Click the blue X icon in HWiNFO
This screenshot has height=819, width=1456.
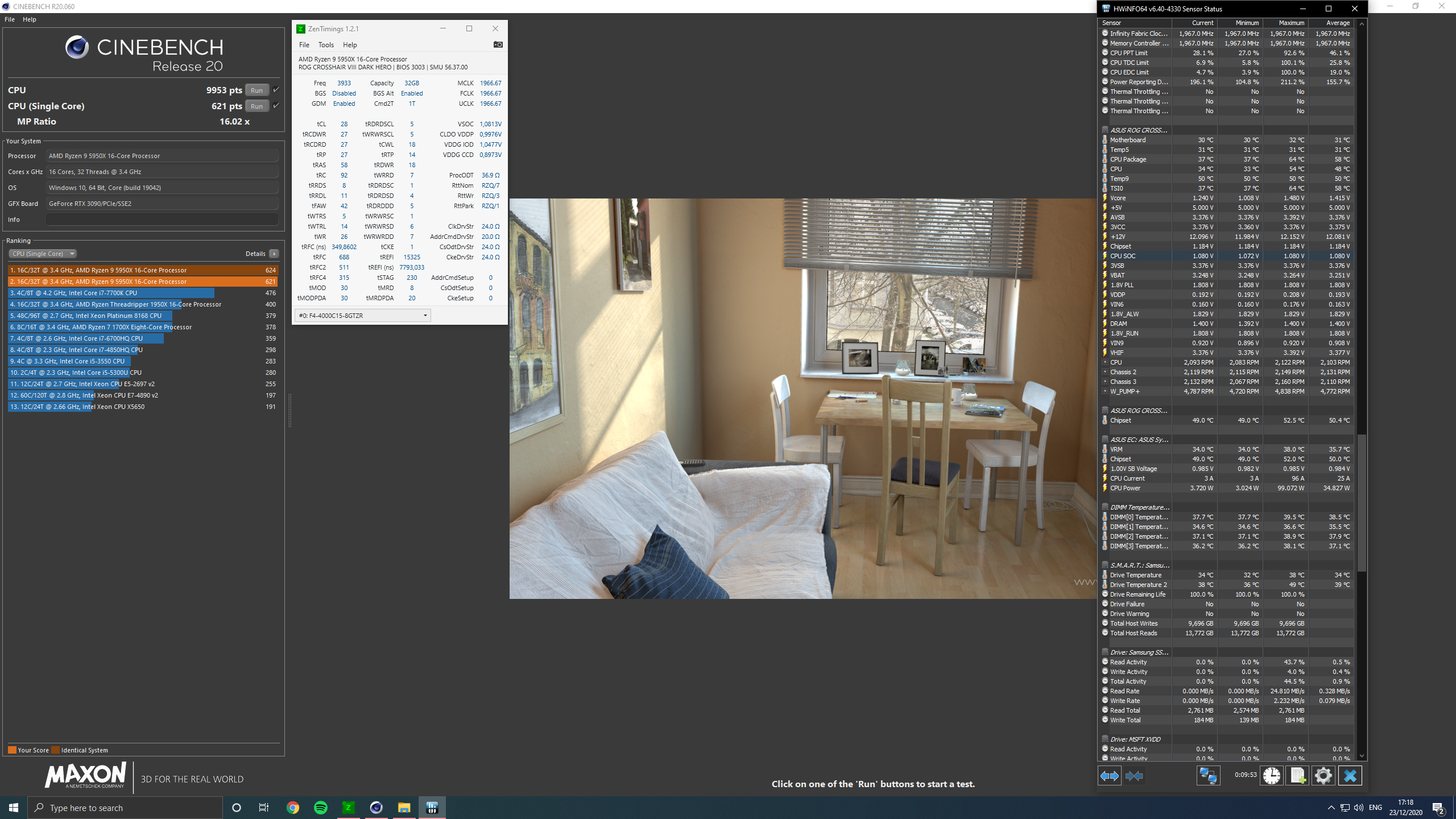[1350, 776]
